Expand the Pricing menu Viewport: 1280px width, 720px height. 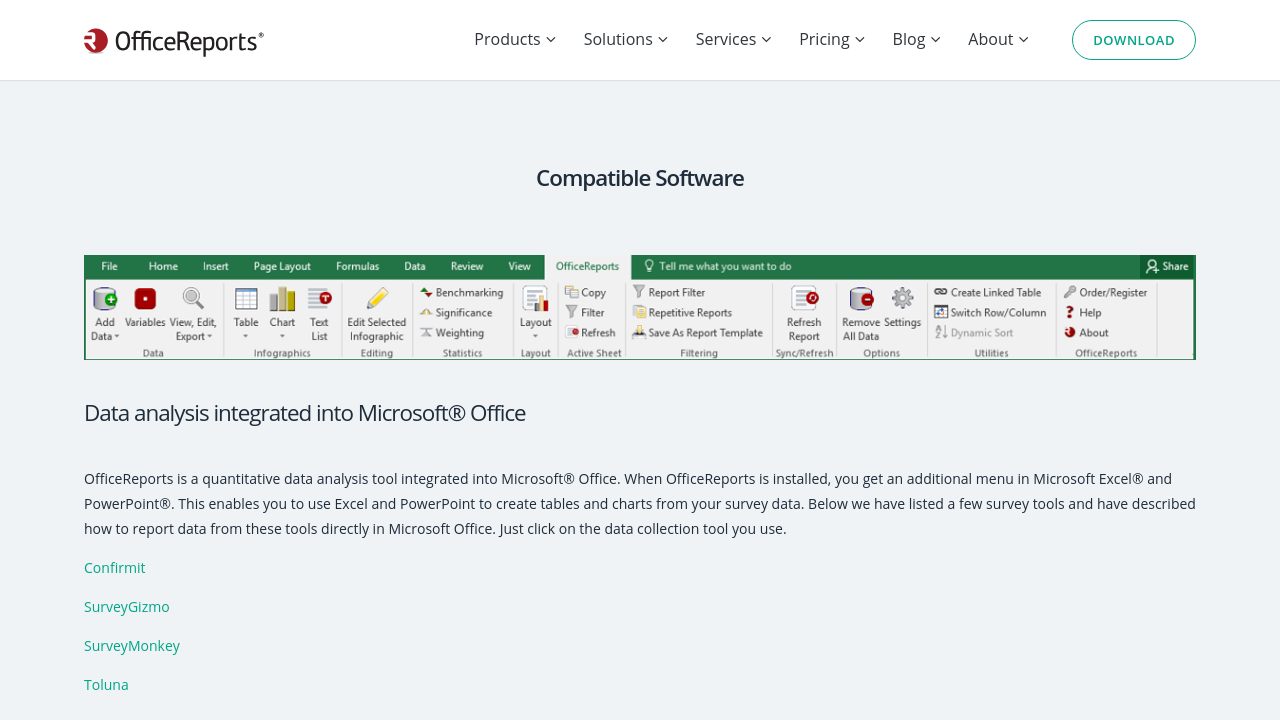click(831, 39)
